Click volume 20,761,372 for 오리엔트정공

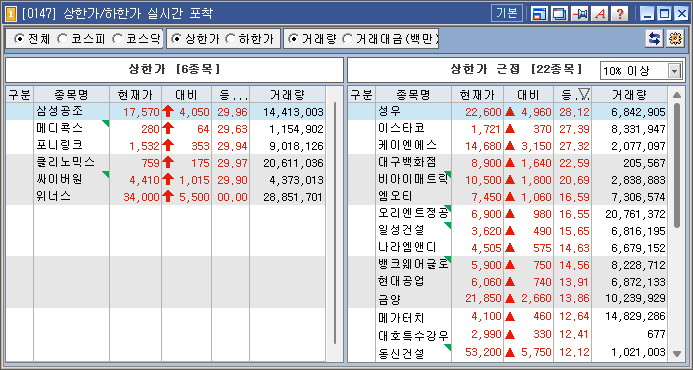click(x=635, y=214)
